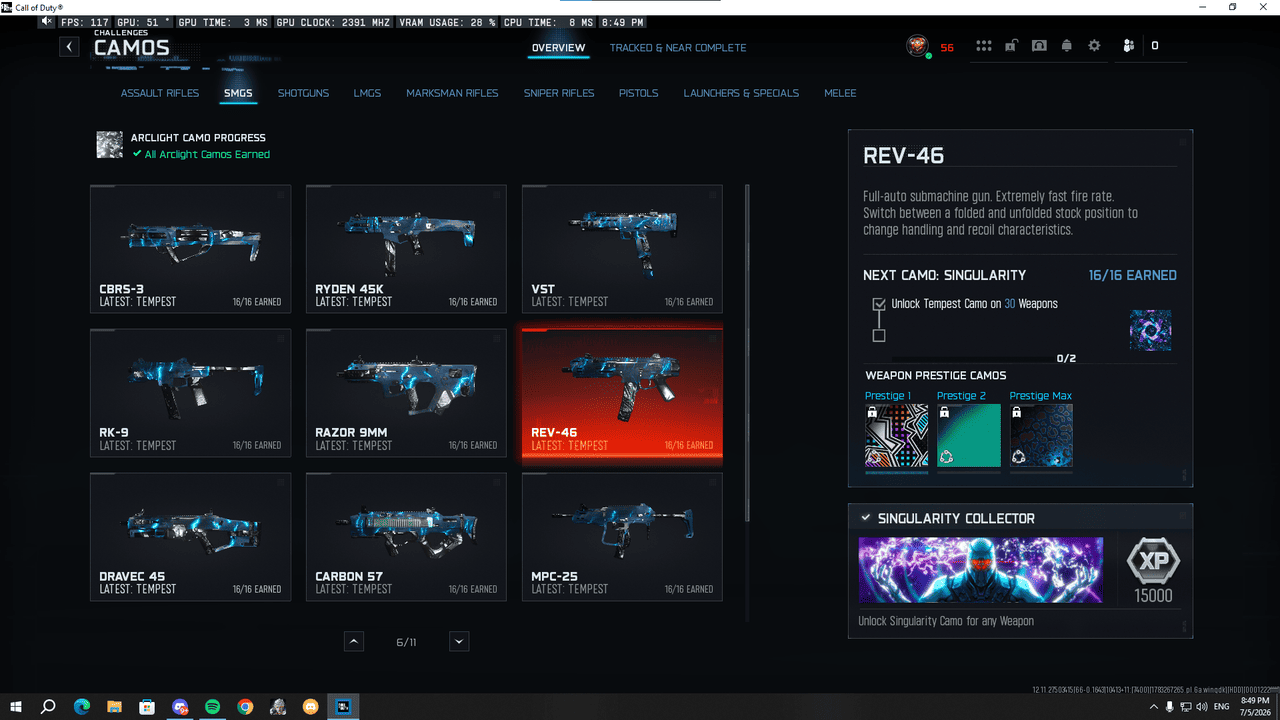Screen dimensions: 1280x720
Task: Open Windows Start menu
Action: point(15,707)
